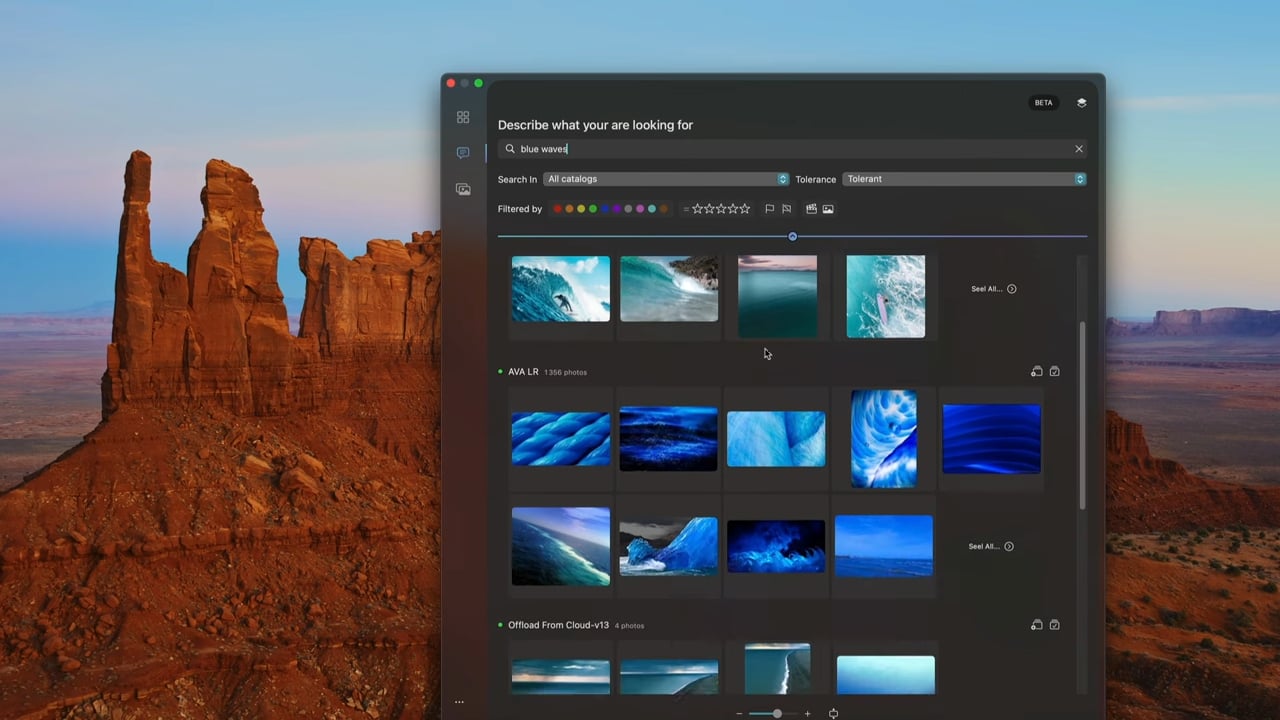Image resolution: width=1280 pixels, height=720 pixels.
Task: Click the AVA LR catalog header
Action: [x=523, y=372]
